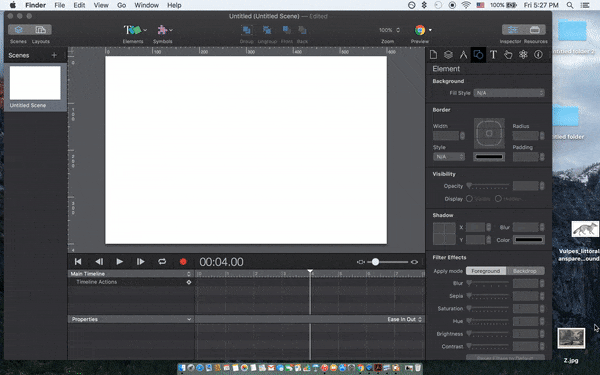Open the border Style dropdown
Viewport: 600px width, 375px height.
coord(449,157)
